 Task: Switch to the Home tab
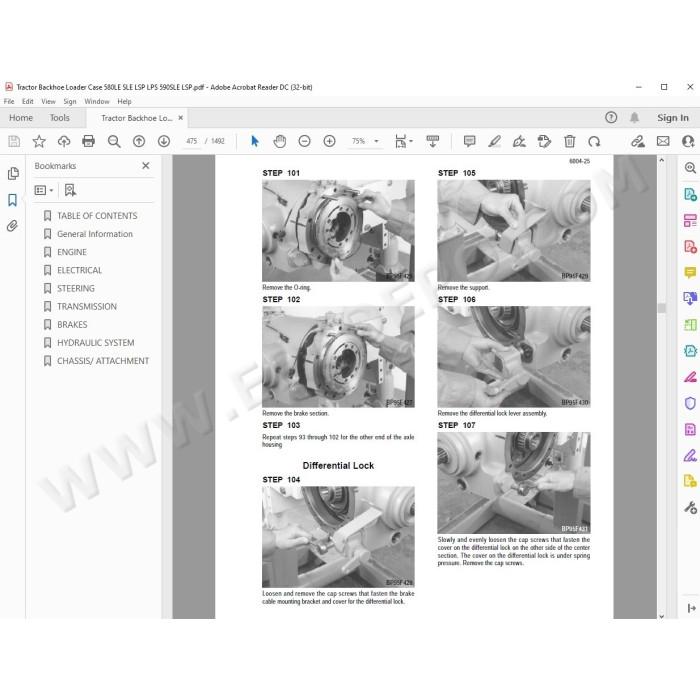(21, 118)
